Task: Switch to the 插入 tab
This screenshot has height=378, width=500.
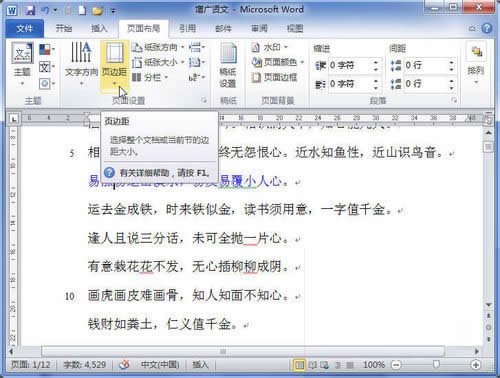Action: click(x=99, y=28)
